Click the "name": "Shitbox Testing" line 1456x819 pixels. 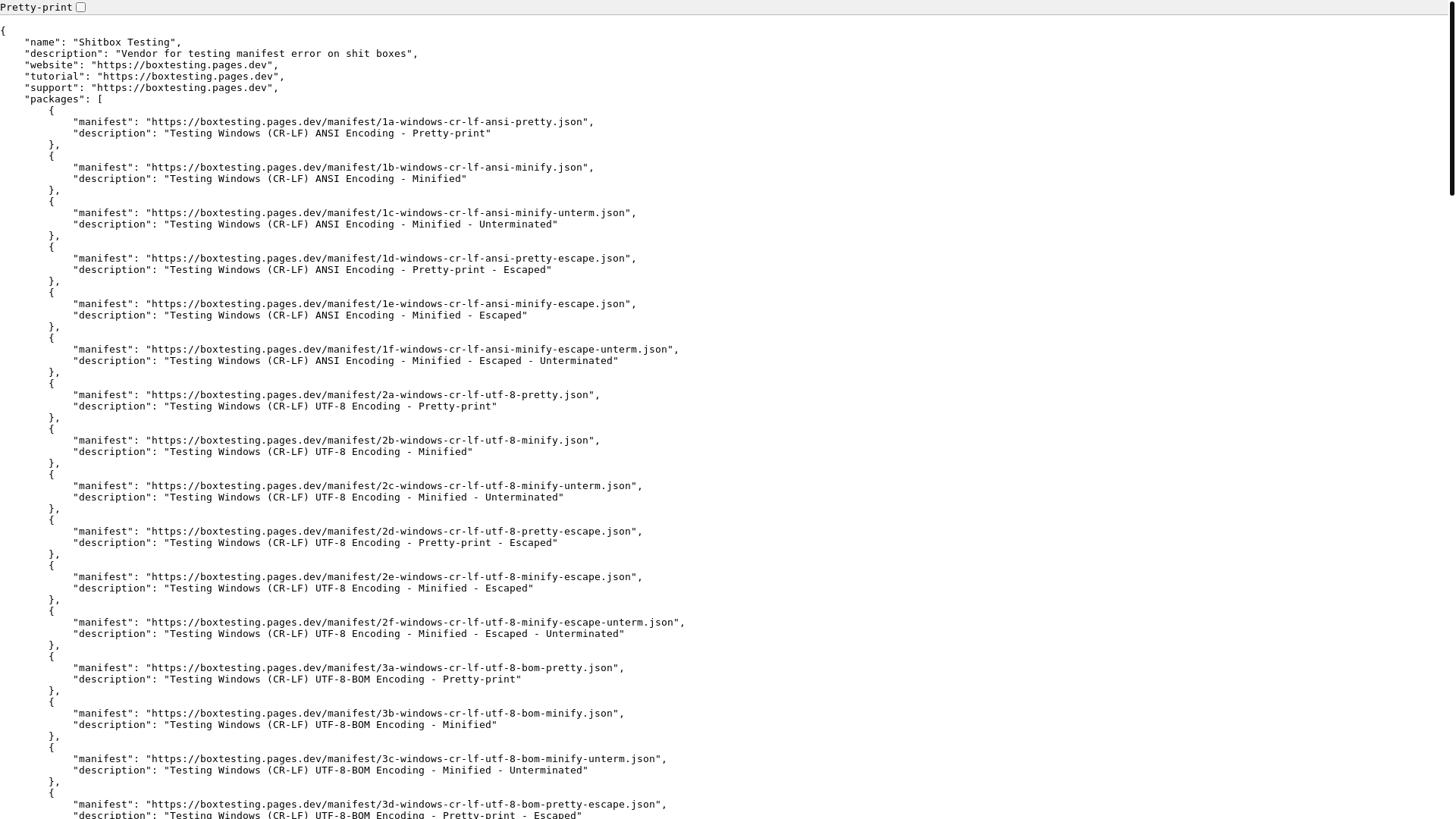tap(103, 42)
